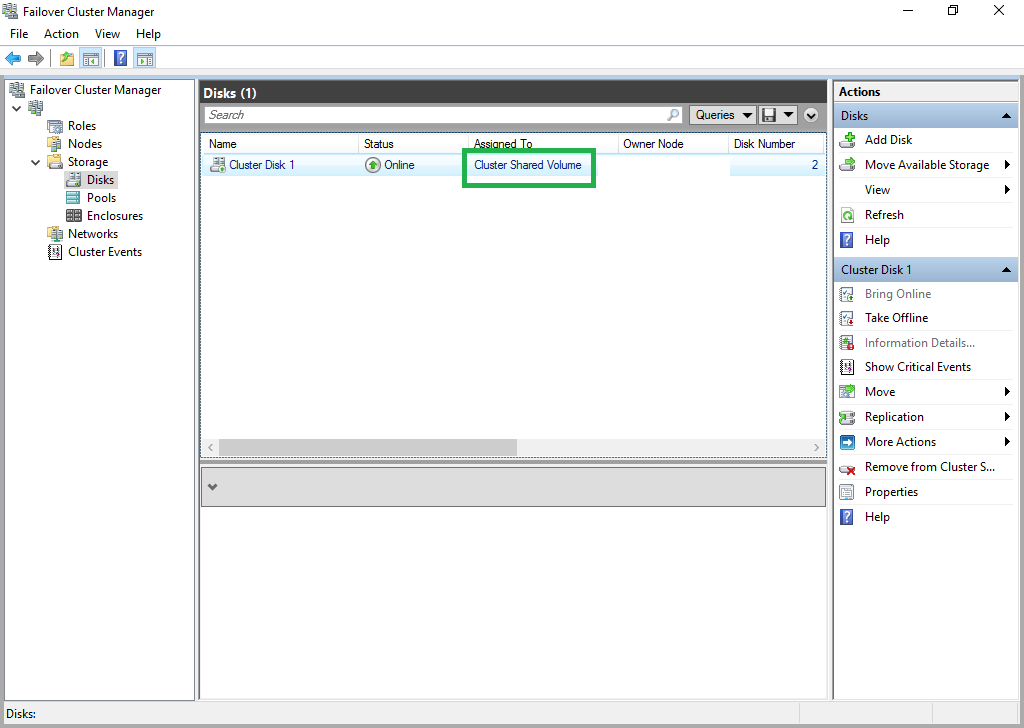Select Remove from Cluster Shared Volumes
This screenshot has width=1024, height=728.
[928, 466]
